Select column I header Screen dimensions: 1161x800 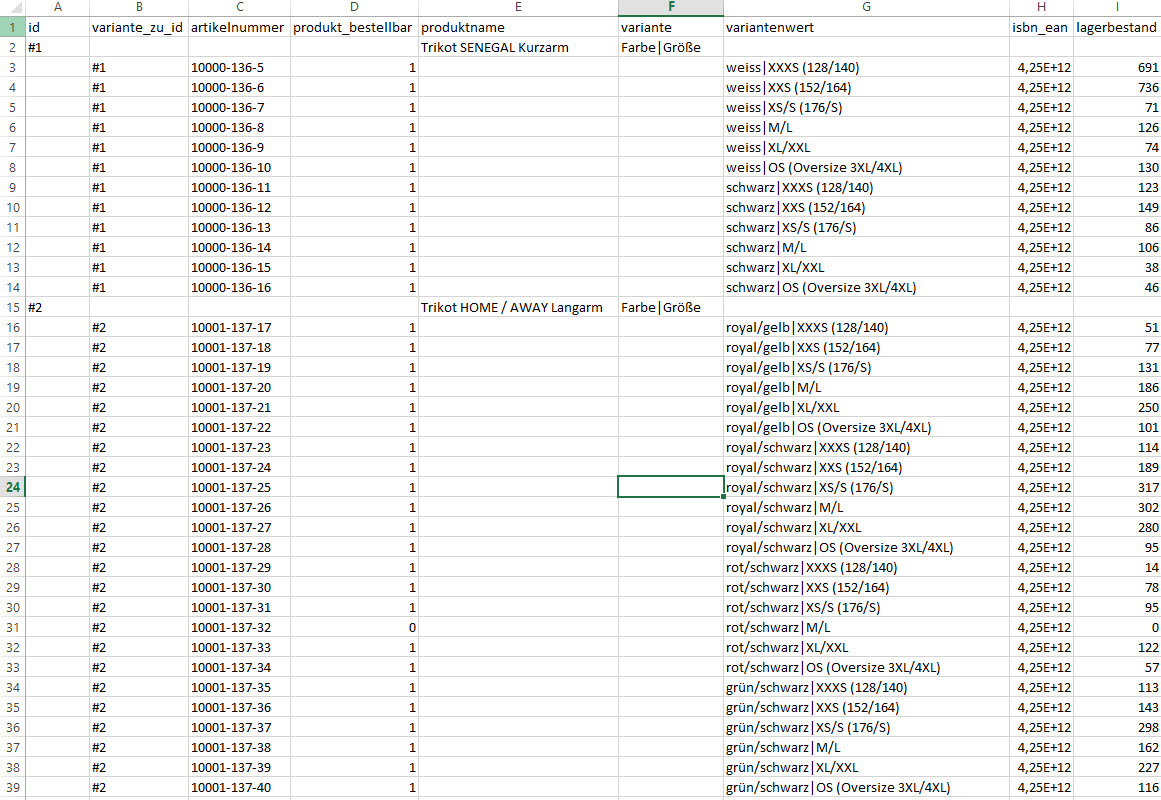click(x=1117, y=7)
